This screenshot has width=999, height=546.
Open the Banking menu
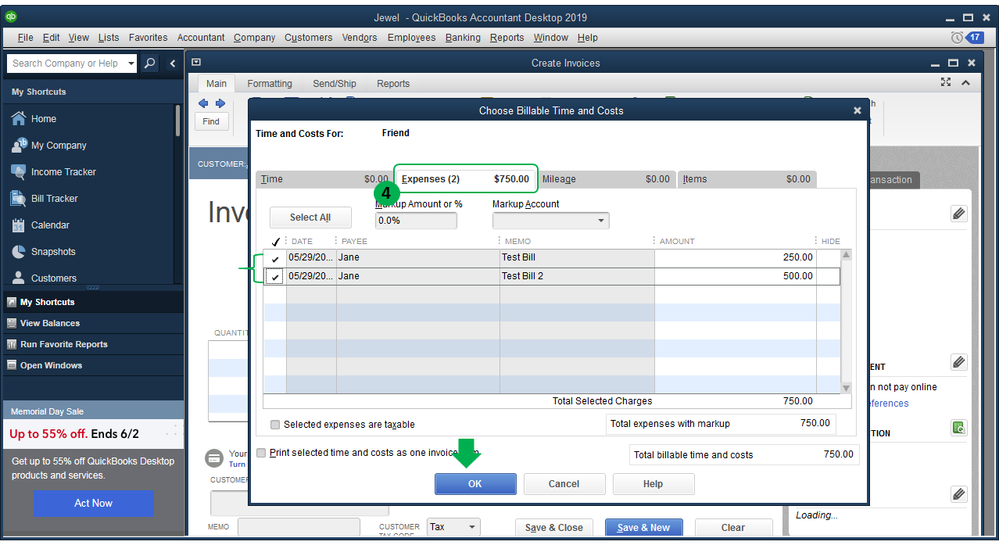(x=463, y=38)
